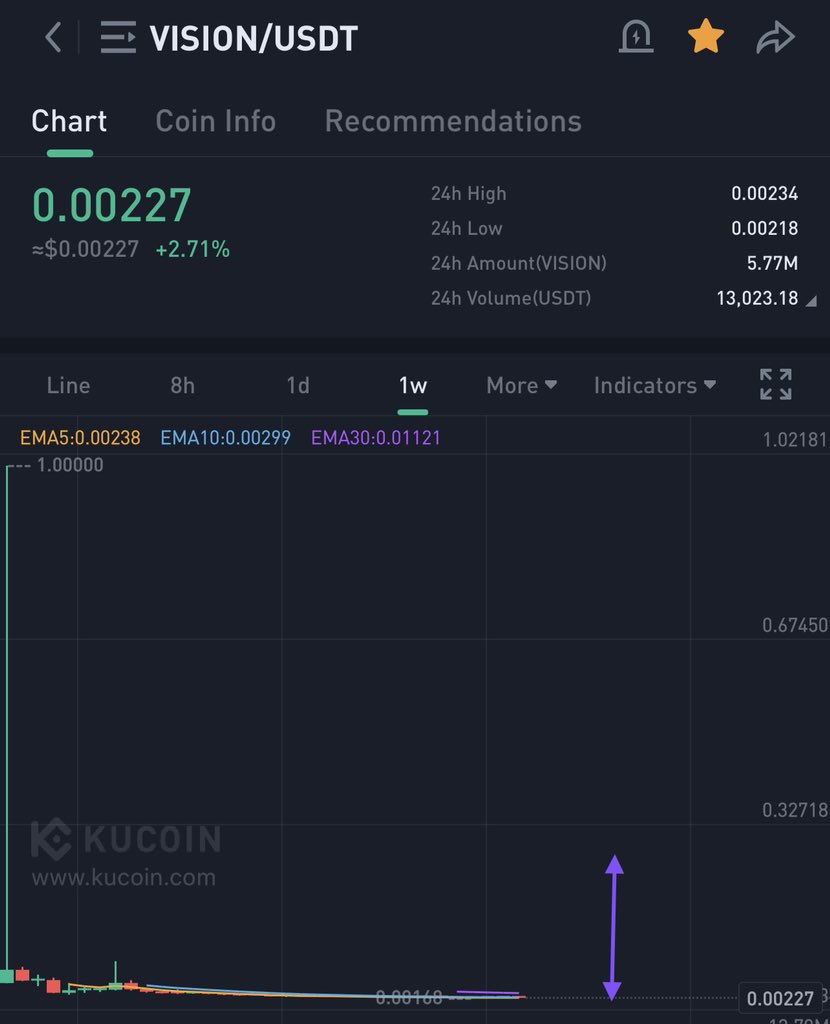This screenshot has height=1024, width=830.
Task: Expand the chart to fullscreen
Action: (x=775, y=384)
